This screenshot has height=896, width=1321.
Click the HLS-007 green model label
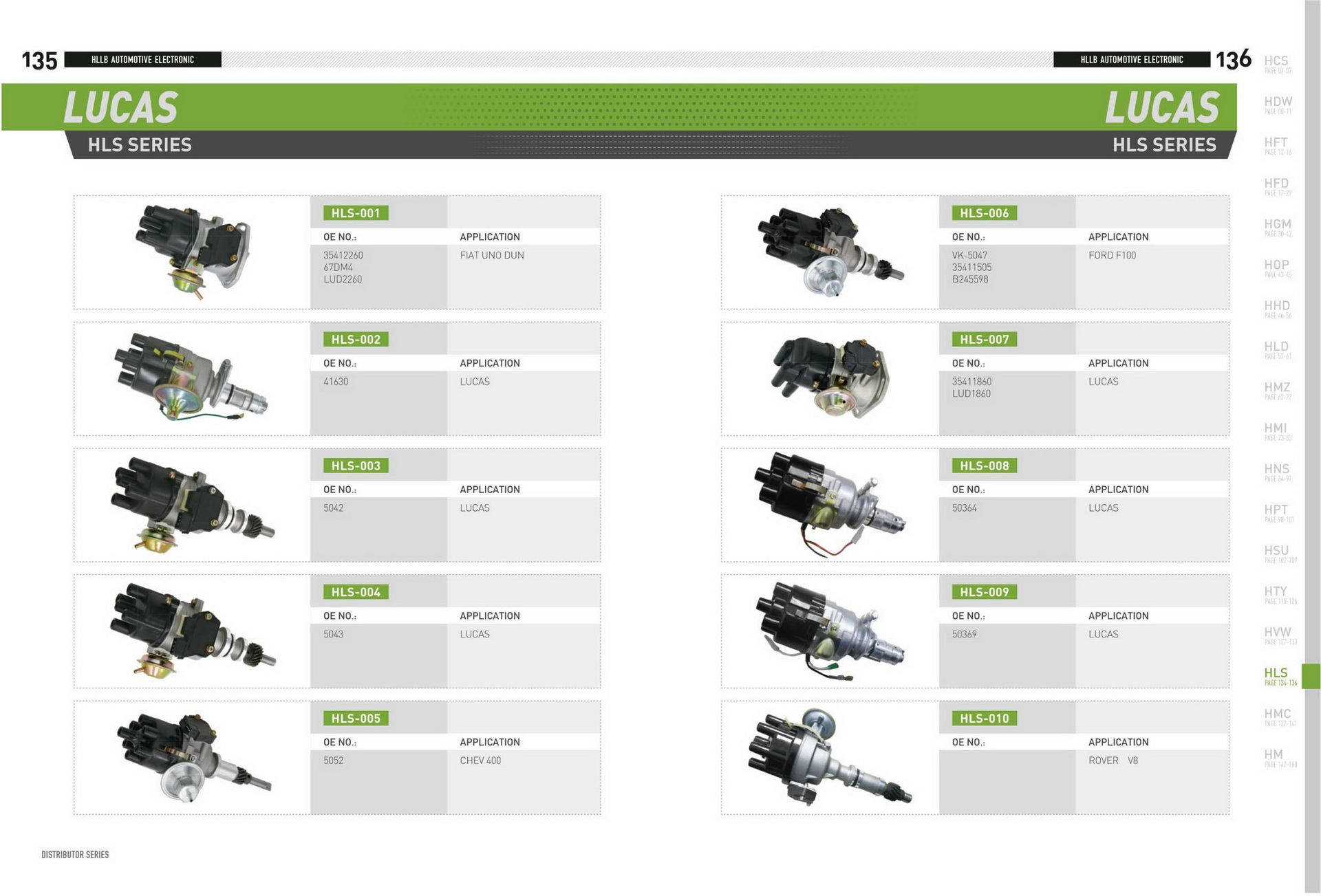(984, 340)
